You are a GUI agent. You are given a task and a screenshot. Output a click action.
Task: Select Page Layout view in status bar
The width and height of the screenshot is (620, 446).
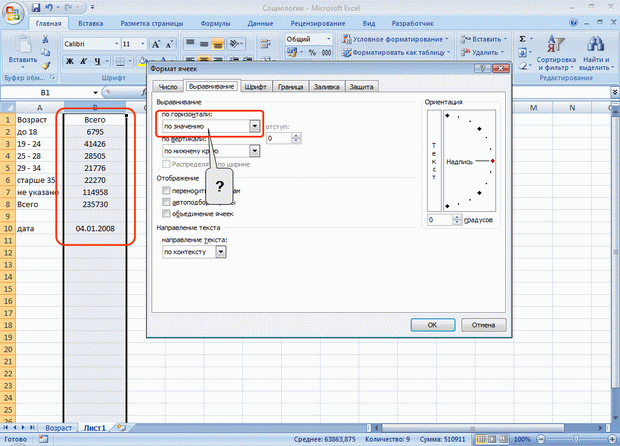point(492,439)
